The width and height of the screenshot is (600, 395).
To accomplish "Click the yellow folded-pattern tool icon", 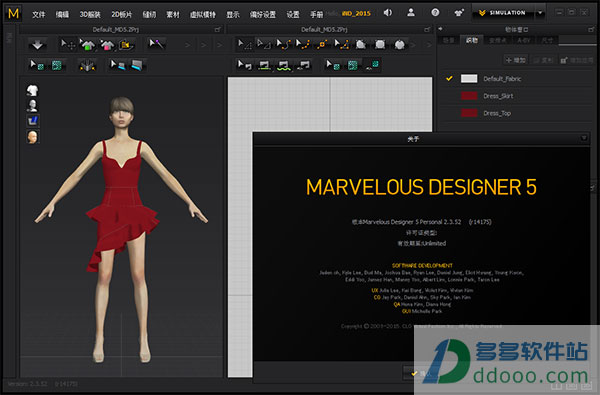I will coord(126,45).
